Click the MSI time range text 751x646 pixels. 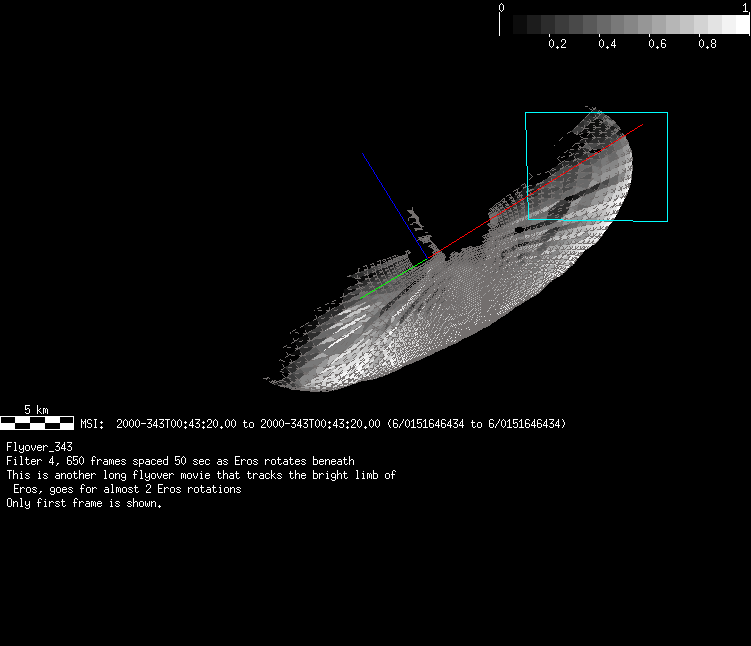click(247, 424)
